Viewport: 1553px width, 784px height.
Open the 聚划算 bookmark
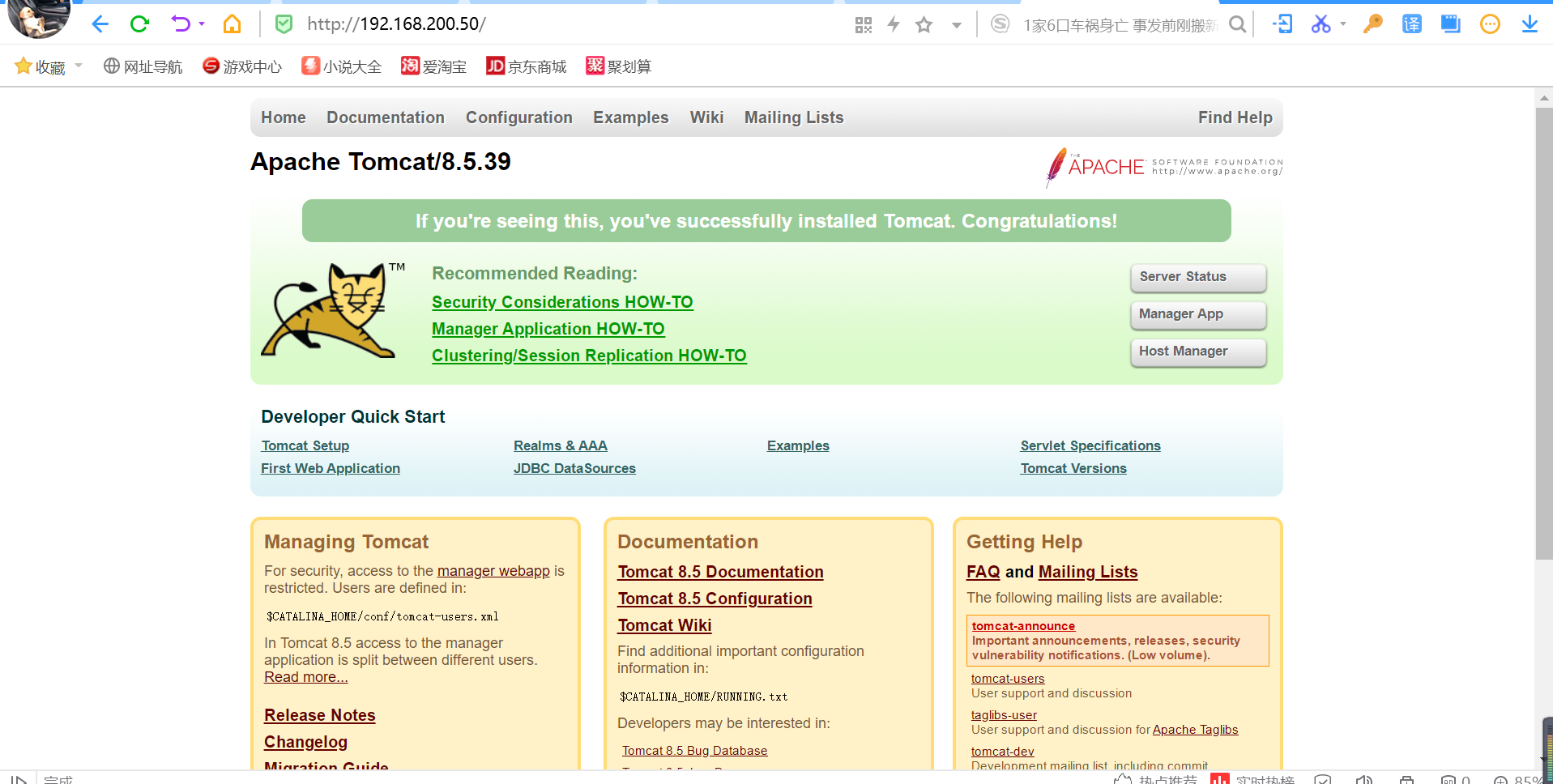(618, 66)
